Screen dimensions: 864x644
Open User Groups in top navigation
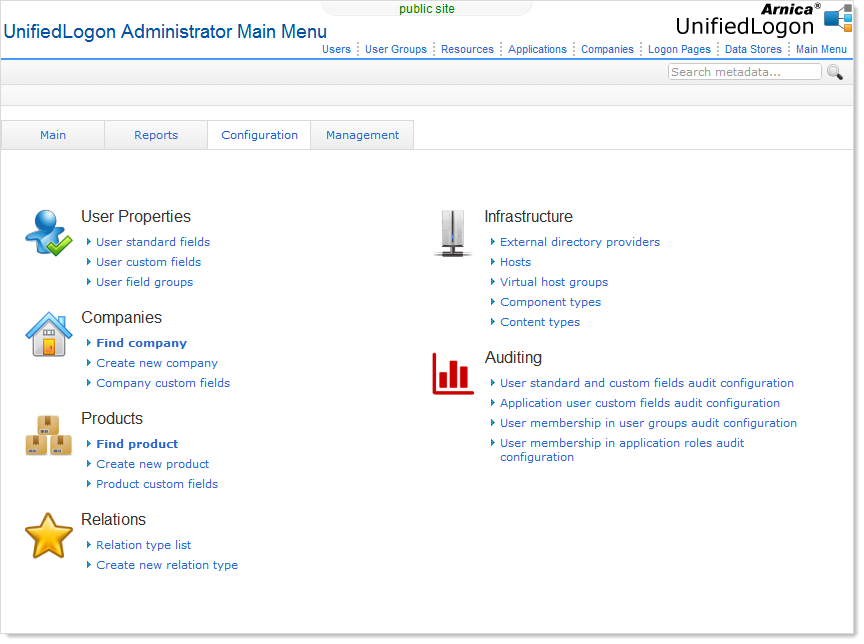[x=395, y=49]
